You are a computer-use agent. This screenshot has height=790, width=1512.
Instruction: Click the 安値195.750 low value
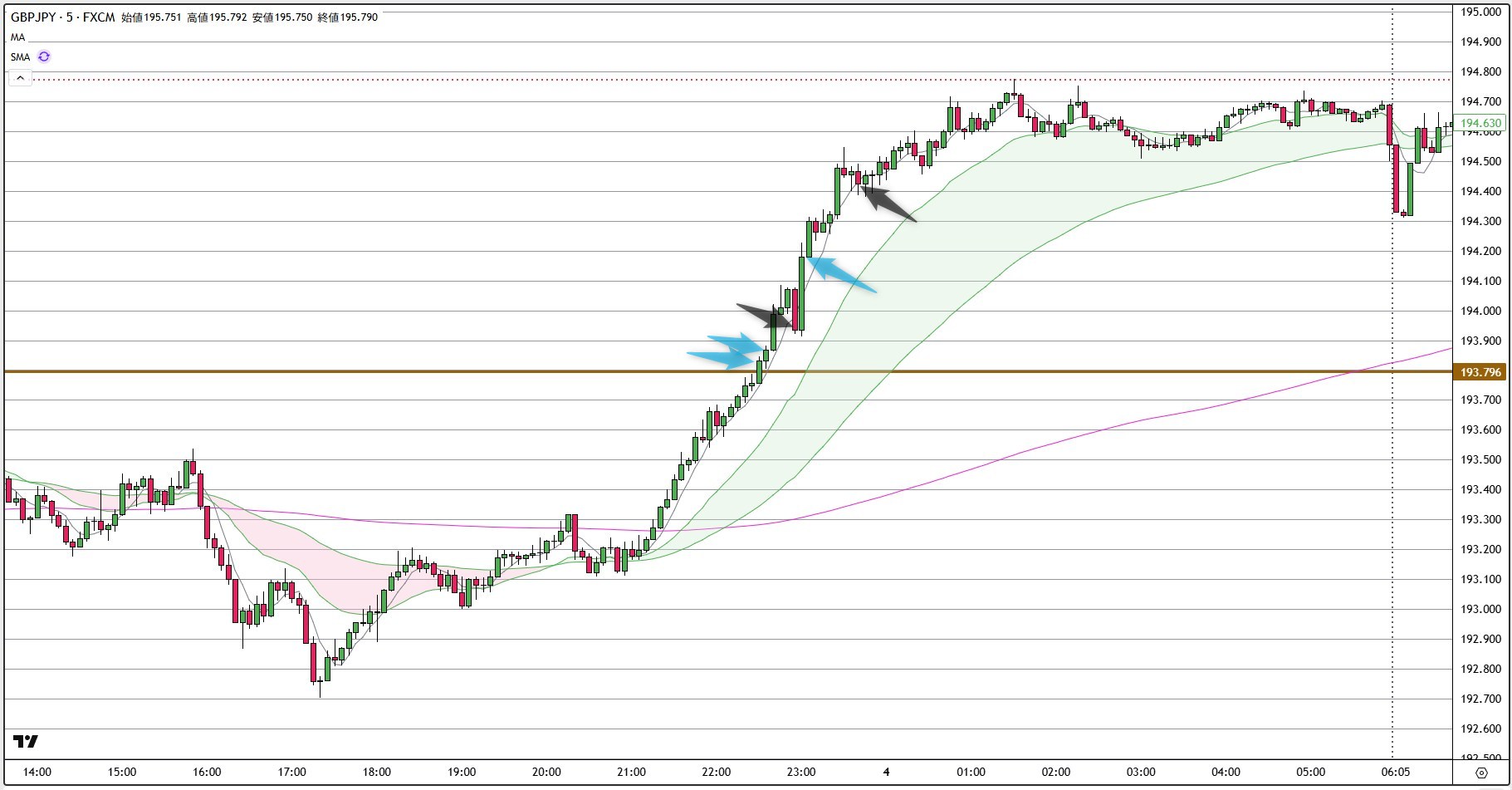point(282,17)
